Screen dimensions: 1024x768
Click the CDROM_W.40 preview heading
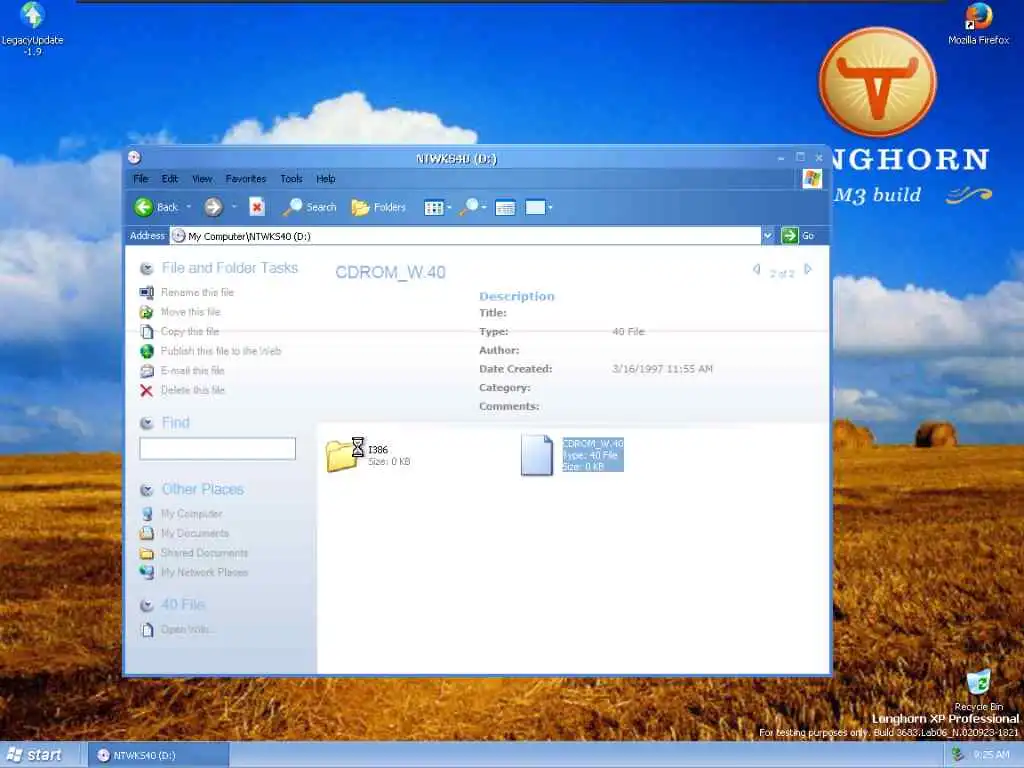coord(391,272)
